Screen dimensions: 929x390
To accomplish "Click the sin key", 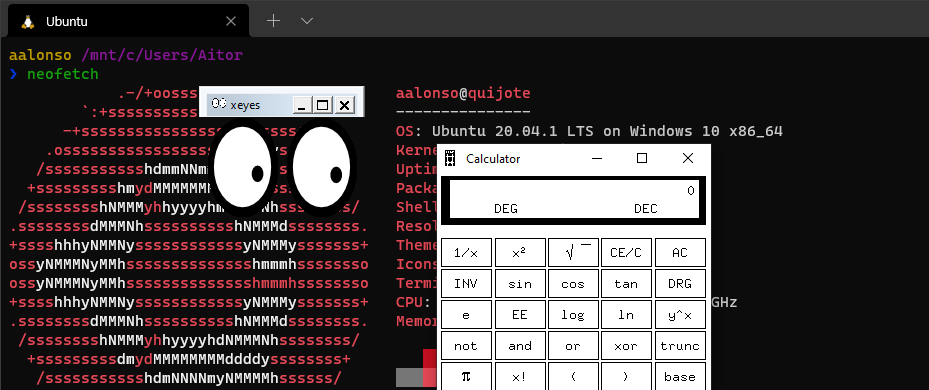I will pyautogui.click(x=520, y=284).
